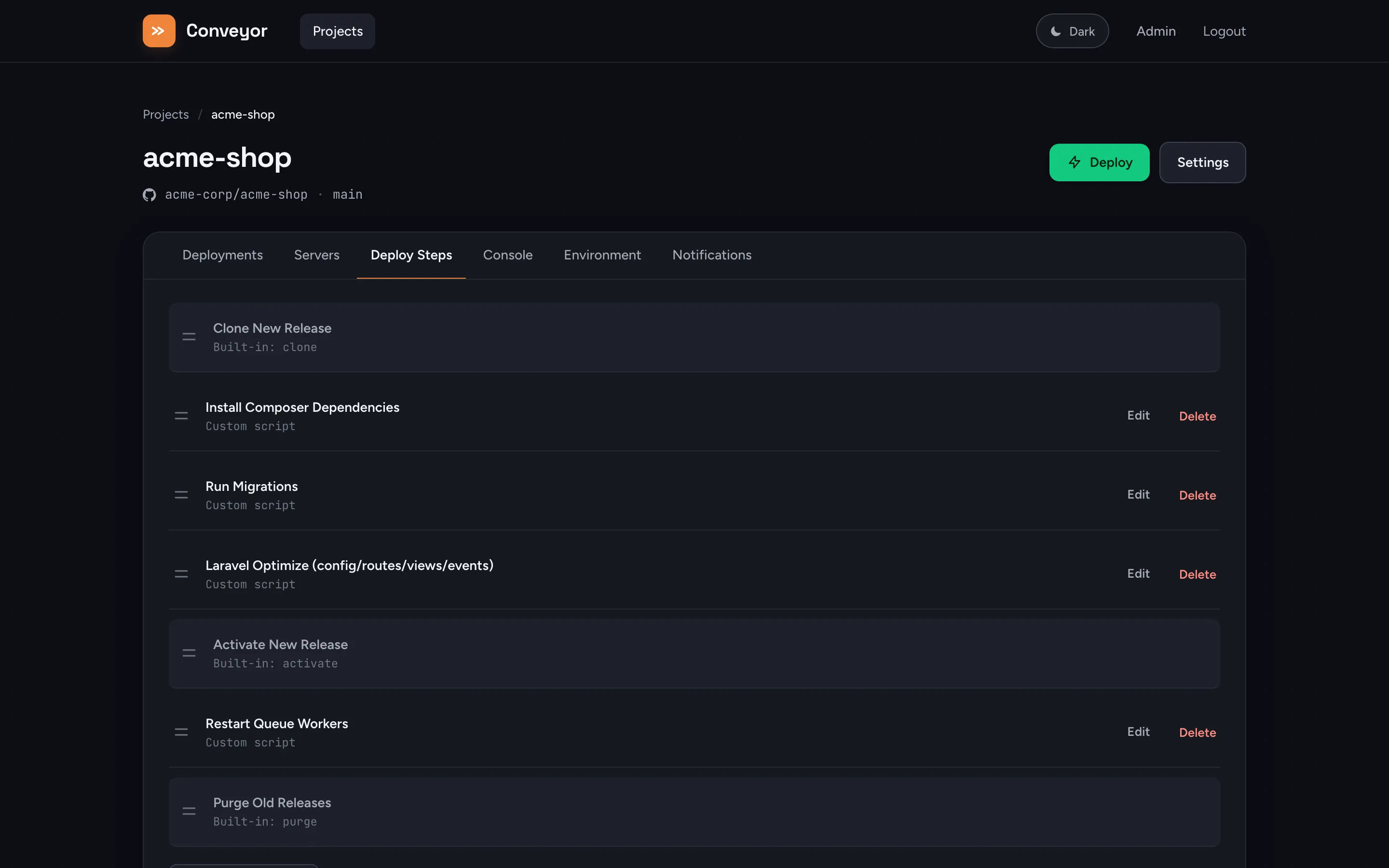
Task: Select the Activate New Release title
Action: (280, 645)
